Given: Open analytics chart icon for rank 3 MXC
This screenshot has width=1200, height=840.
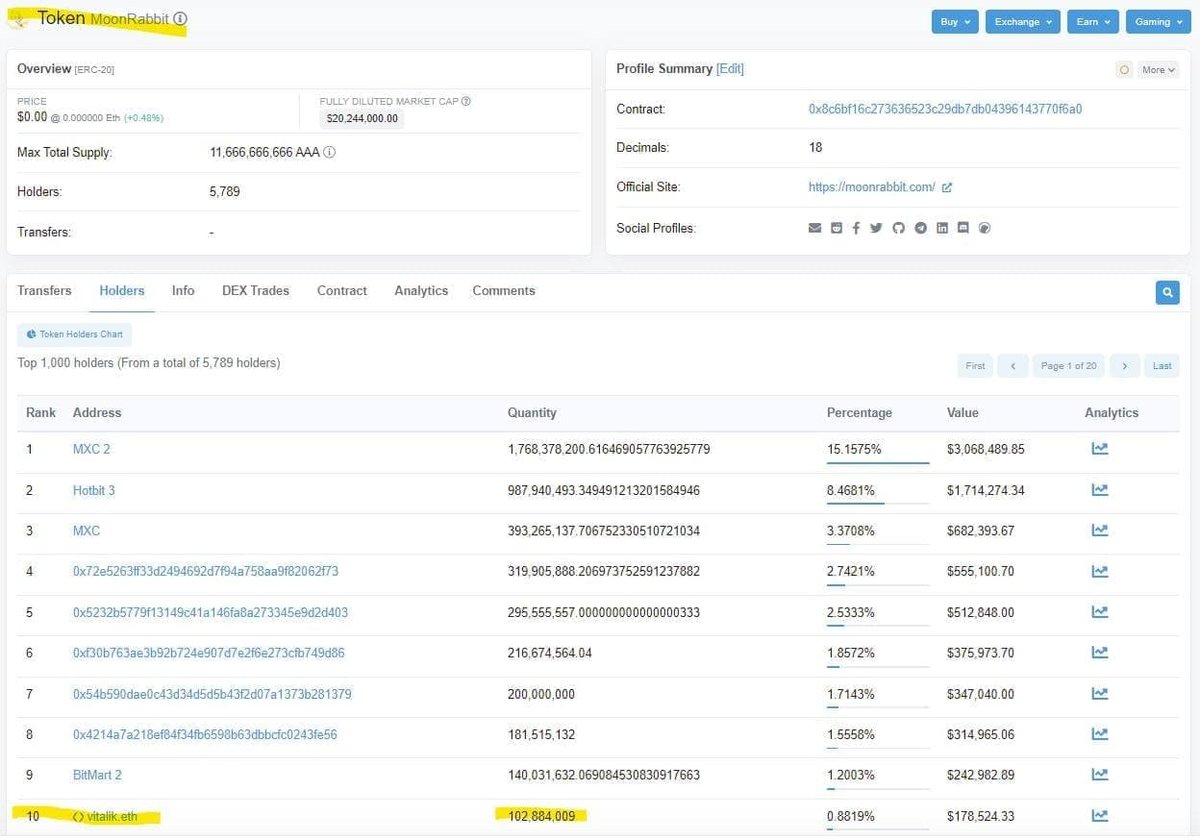Looking at the screenshot, I should click(1099, 531).
